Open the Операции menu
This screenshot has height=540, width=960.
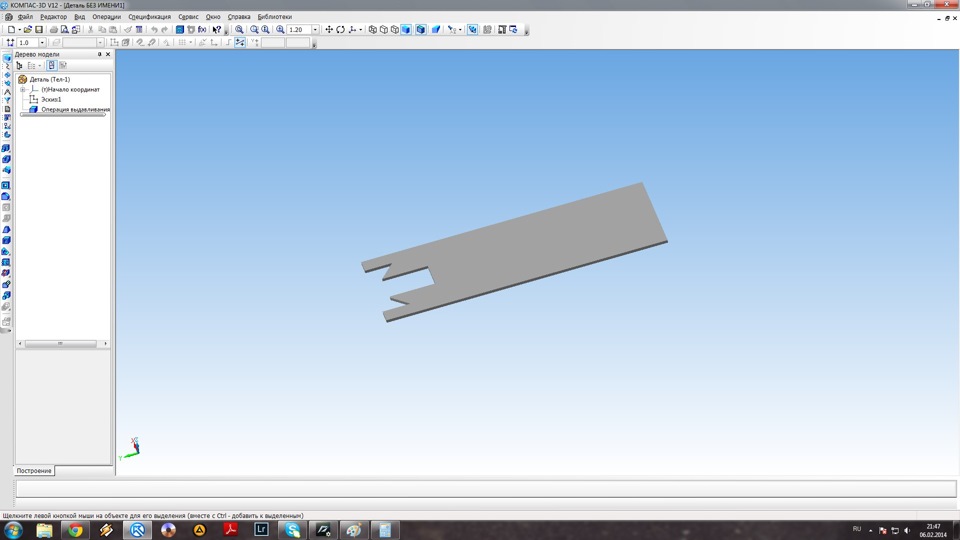[106, 17]
